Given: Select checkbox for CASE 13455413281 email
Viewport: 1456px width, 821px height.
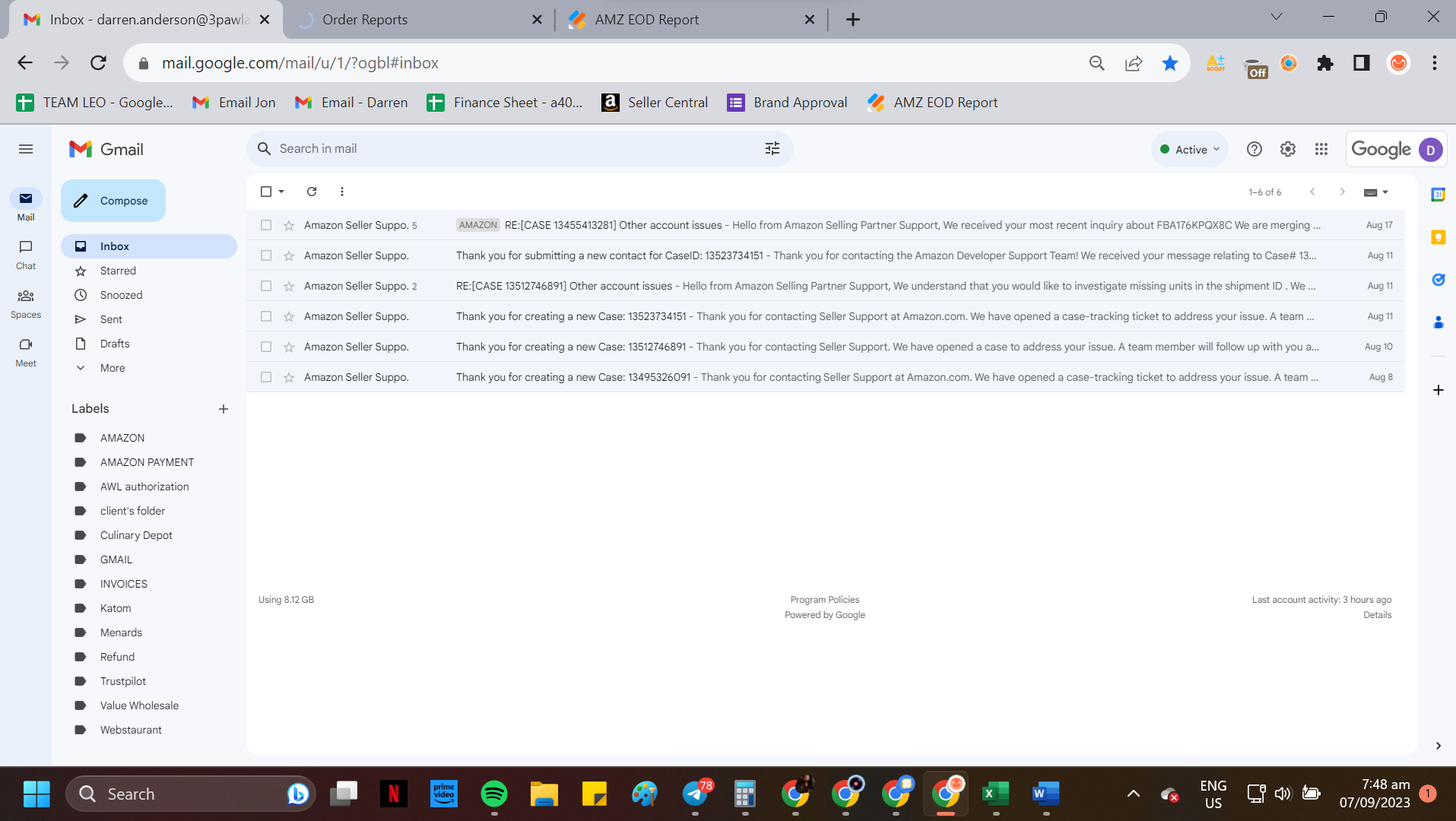Looking at the screenshot, I should click(x=266, y=225).
